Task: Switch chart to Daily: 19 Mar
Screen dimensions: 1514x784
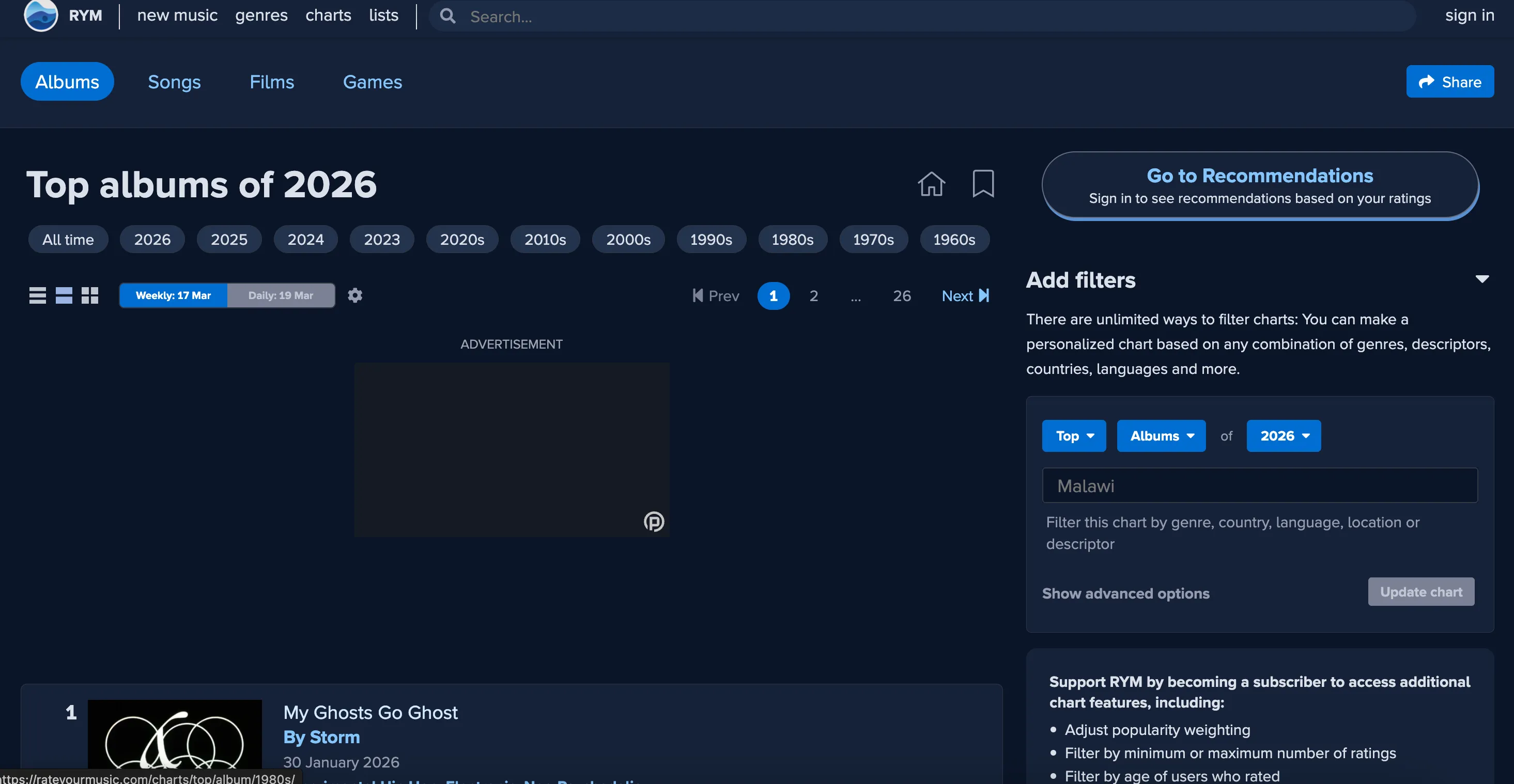Action: point(281,295)
